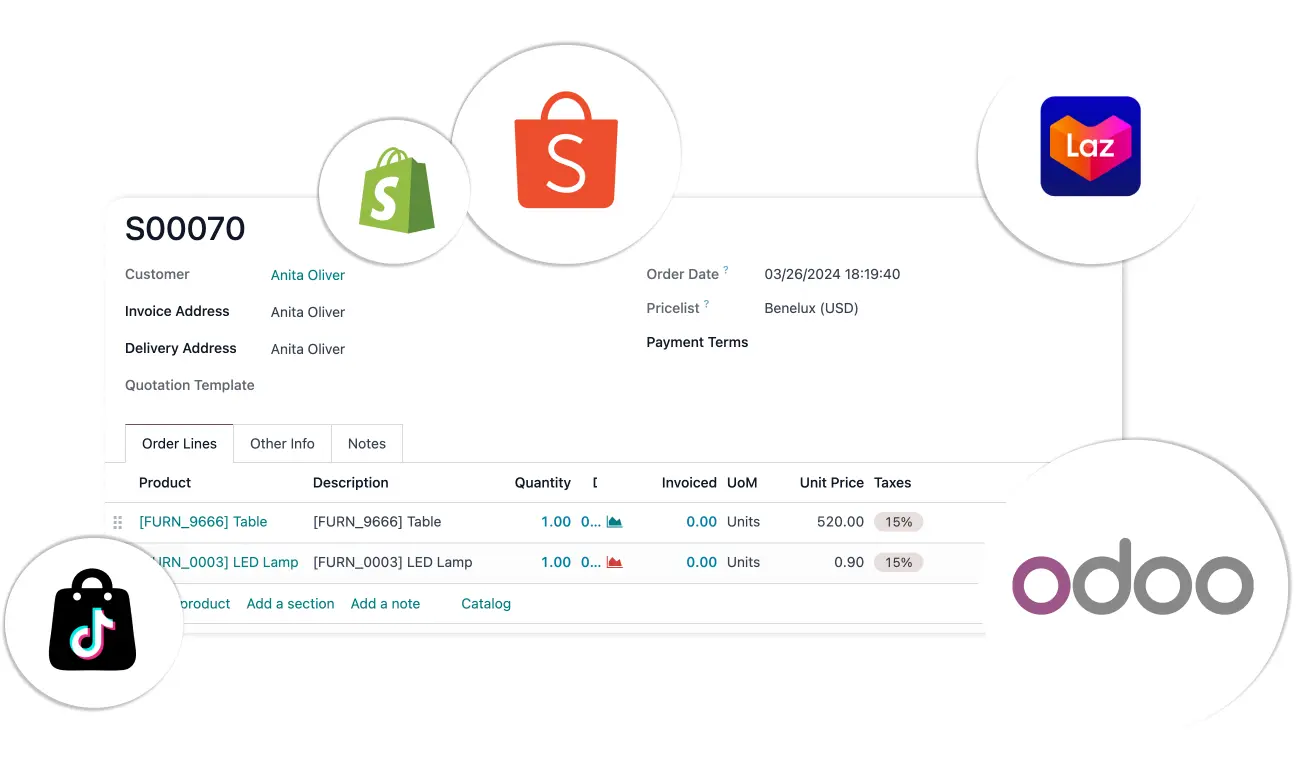
Task: Click the Lazada heart logo
Action: point(1090,146)
